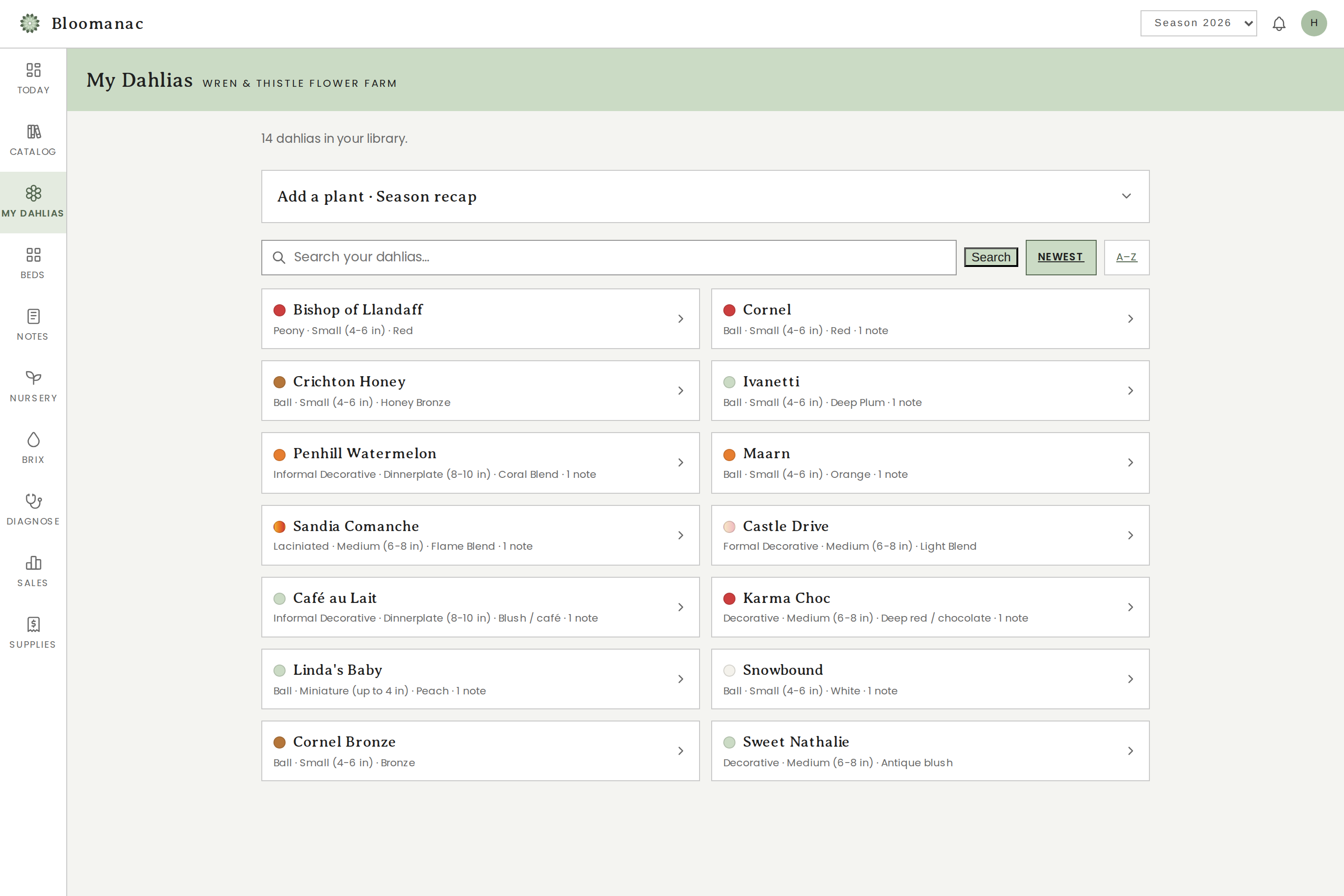Open the H user avatar menu

coord(1314,23)
